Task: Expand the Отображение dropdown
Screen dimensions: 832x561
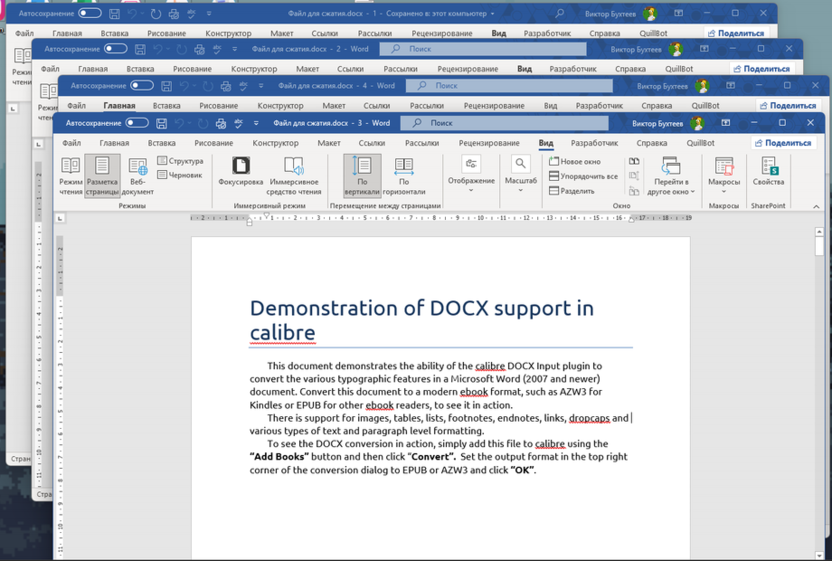Action: 471,174
